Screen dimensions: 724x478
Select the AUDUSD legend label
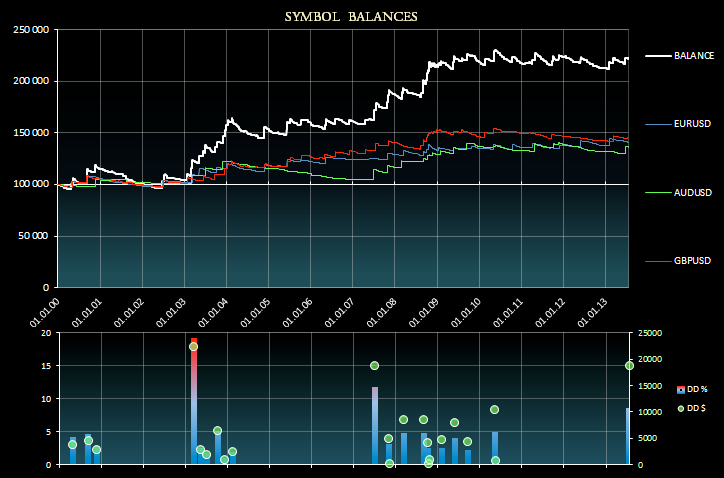point(693,193)
